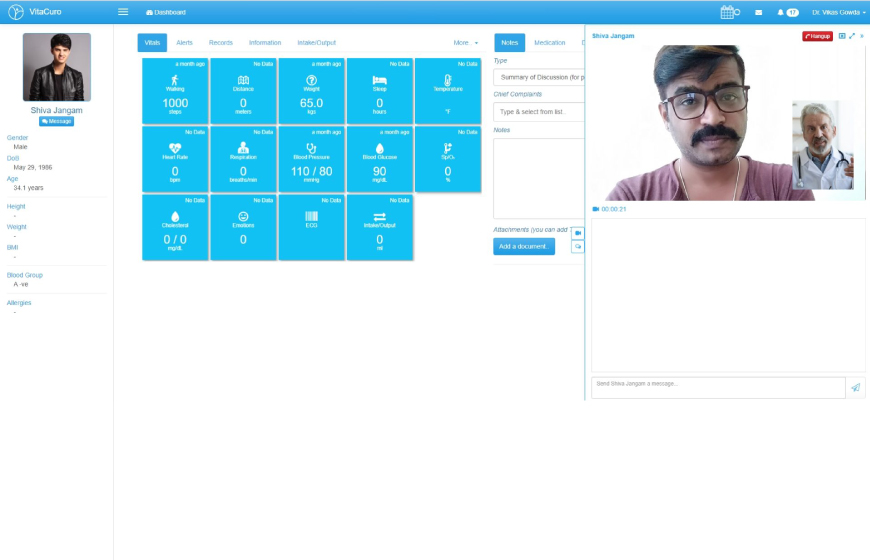This screenshot has height=560, width=870.
Task: Open the Distance meters vital tile
Action: click(x=243, y=90)
